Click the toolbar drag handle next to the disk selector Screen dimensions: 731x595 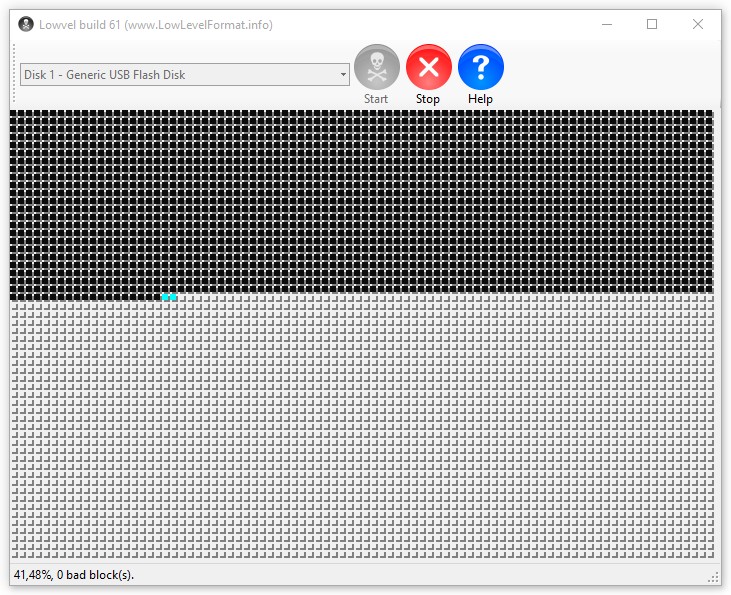[14, 73]
